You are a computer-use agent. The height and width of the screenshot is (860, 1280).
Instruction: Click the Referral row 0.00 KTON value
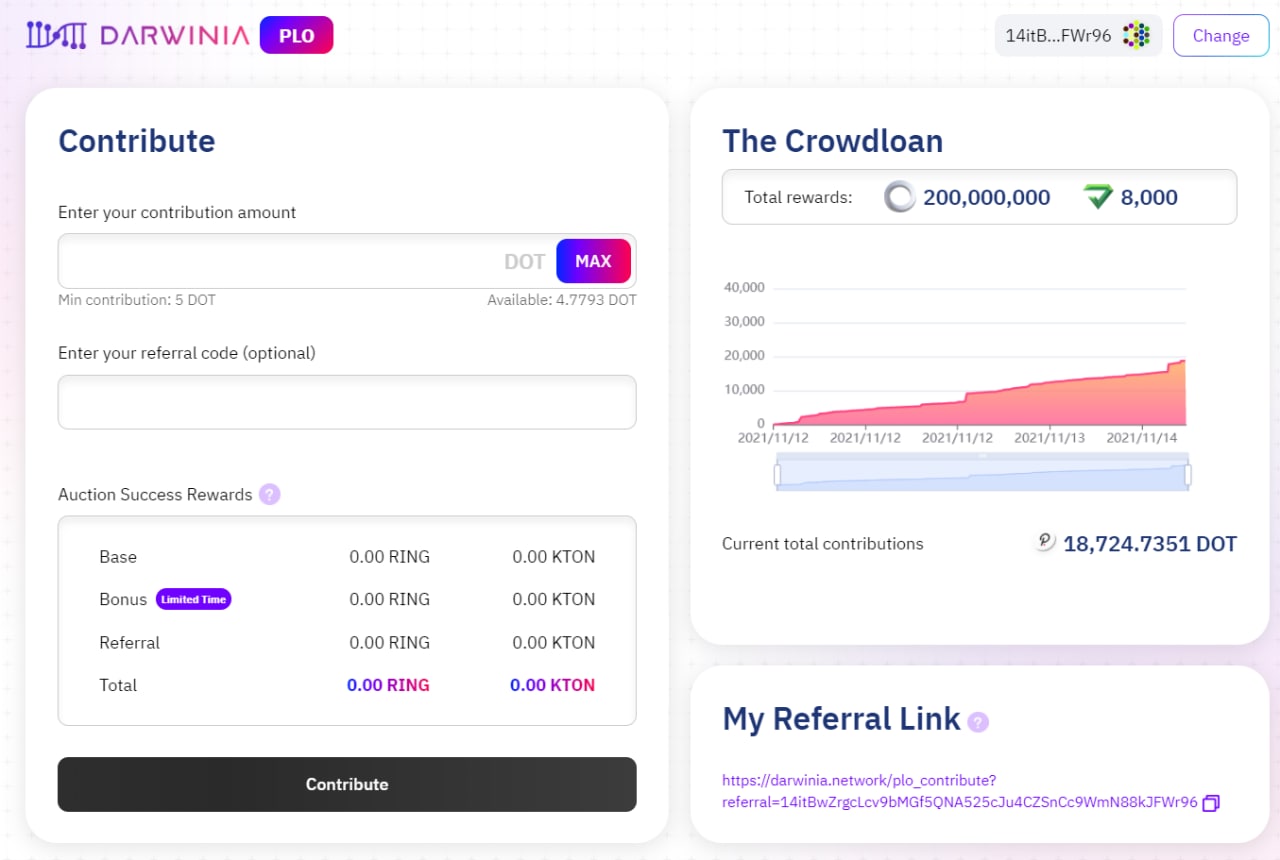coord(554,642)
